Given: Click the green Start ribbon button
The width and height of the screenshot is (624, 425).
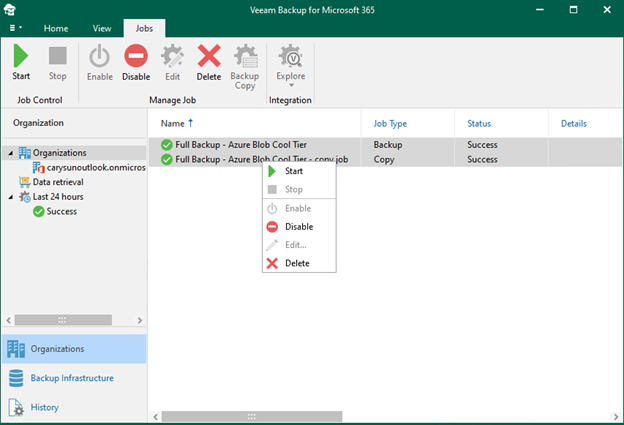Looking at the screenshot, I should [21, 62].
